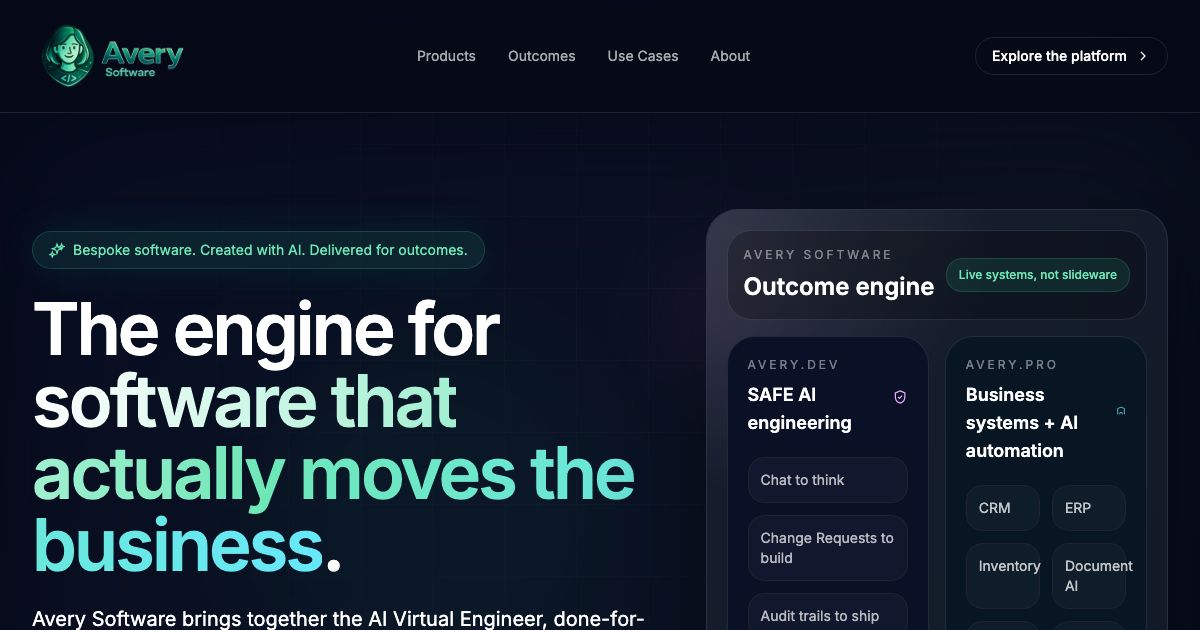1200x630 pixels.
Task: Click the Bespoke software. Created with AI badge
Action: tap(258, 250)
